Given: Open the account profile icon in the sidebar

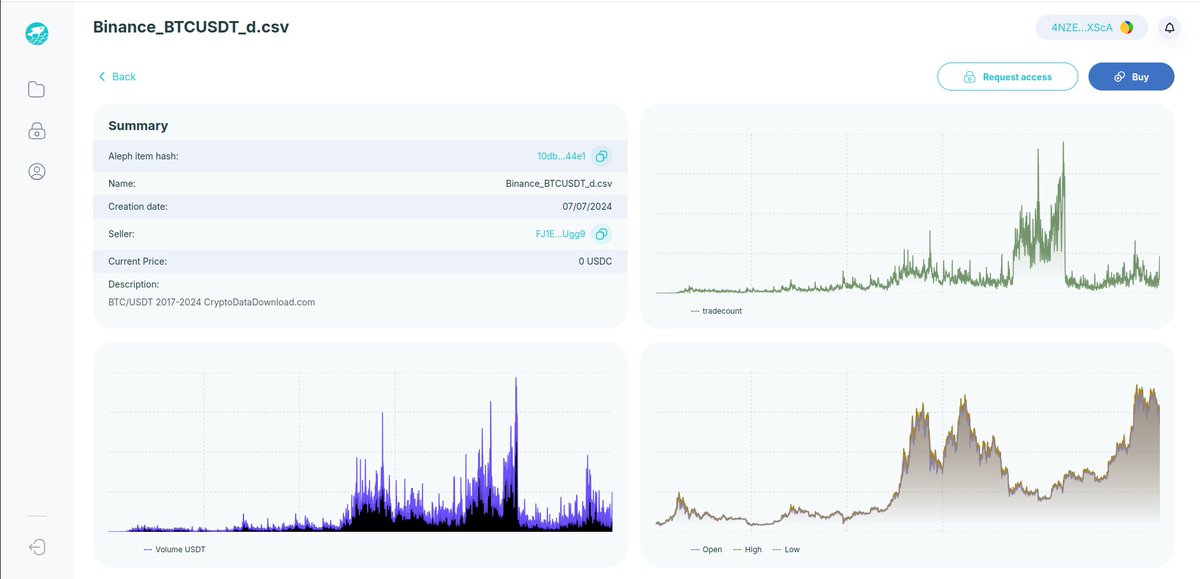Looking at the screenshot, I should point(36,171).
